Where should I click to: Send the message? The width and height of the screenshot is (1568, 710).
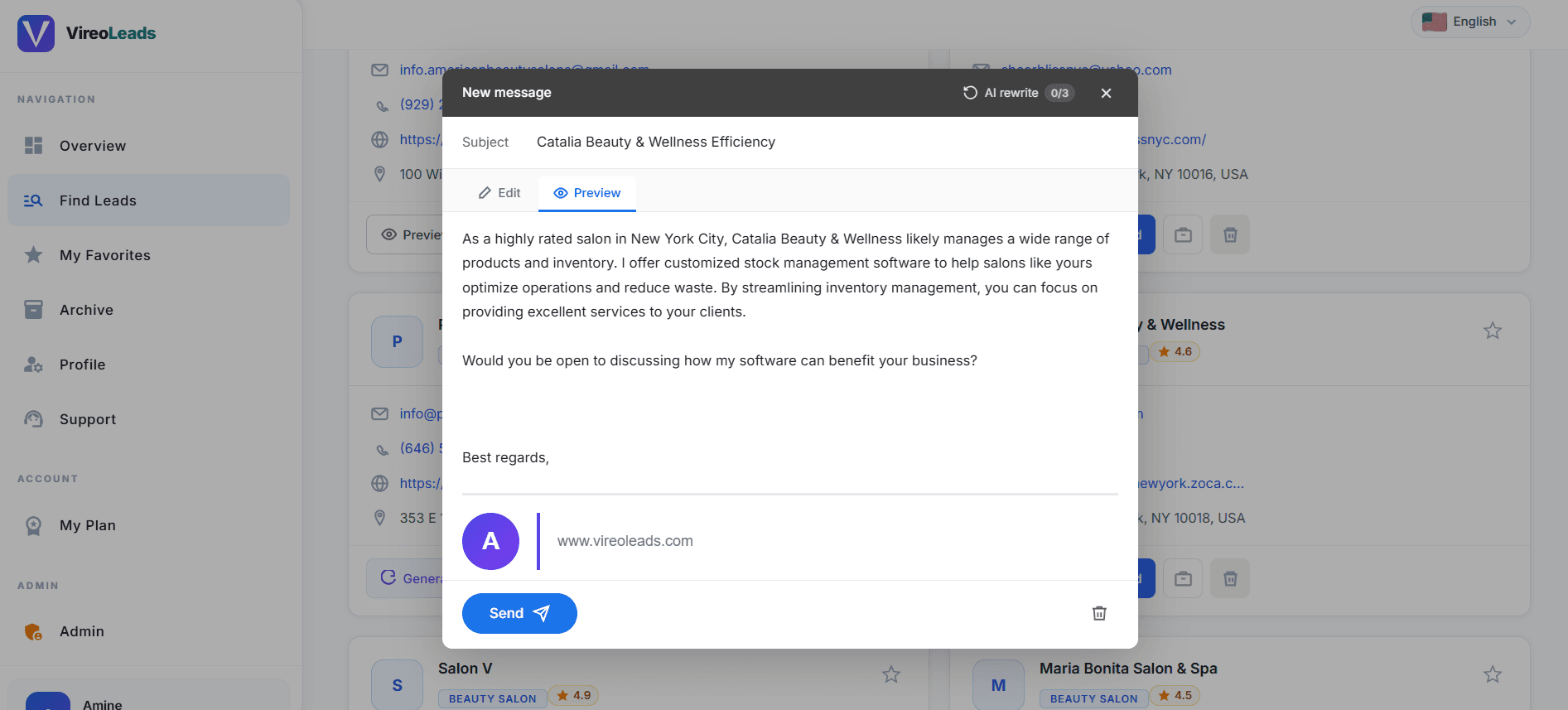coord(519,613)
